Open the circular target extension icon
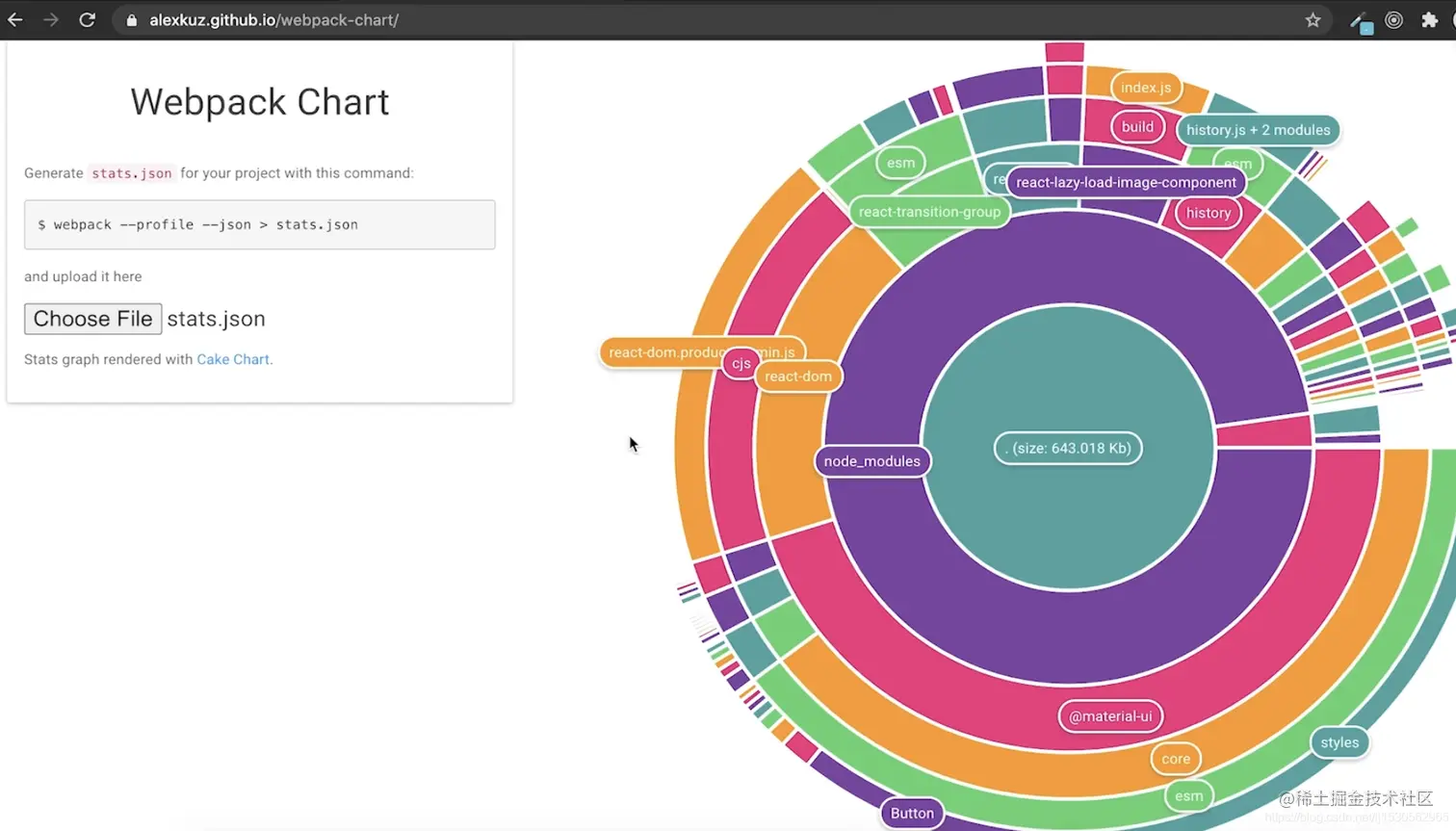Viewport: 1456px width, 831px height. 1393,20
